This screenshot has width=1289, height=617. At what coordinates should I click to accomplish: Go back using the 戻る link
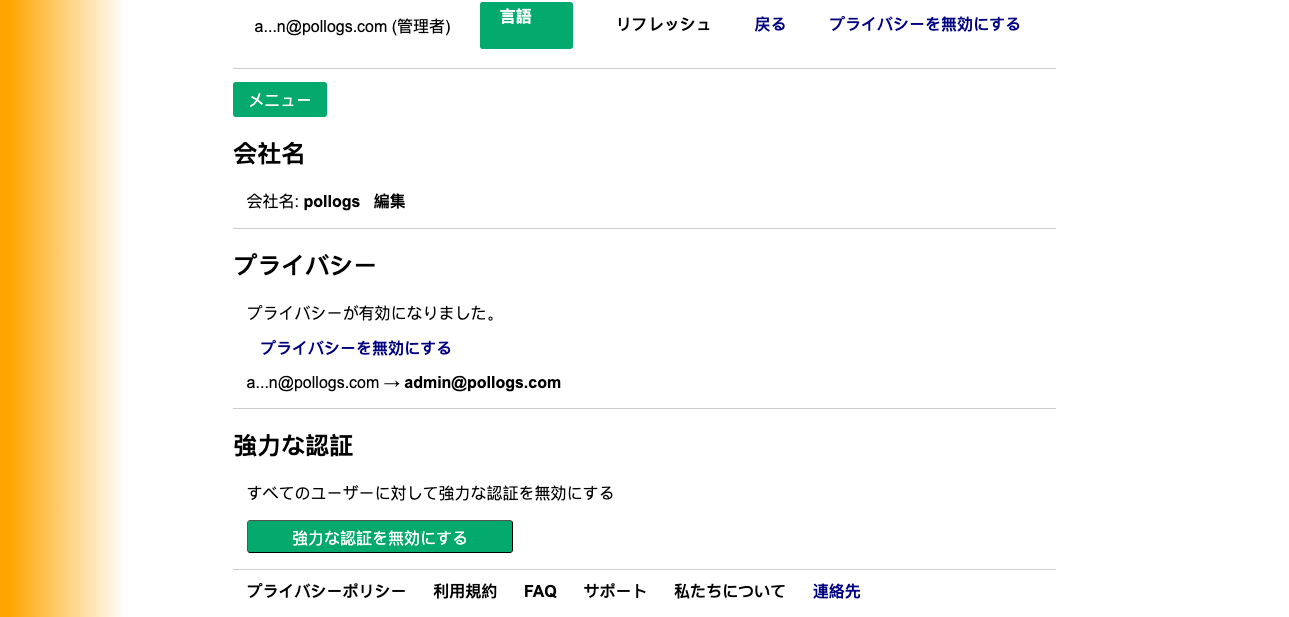click(769, 24)
